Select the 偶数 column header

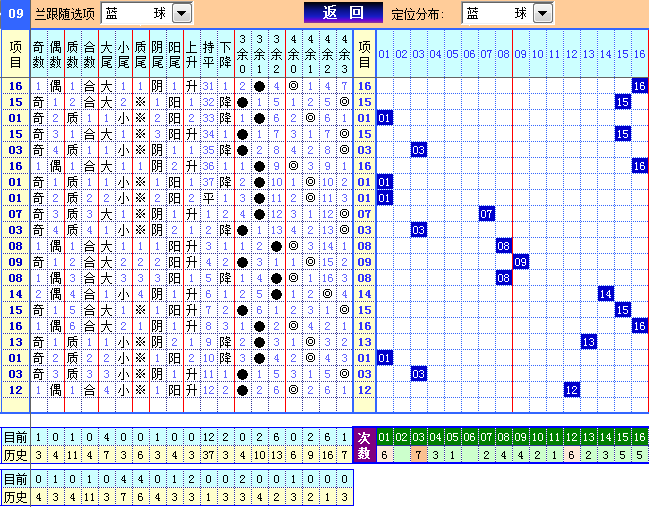point(55,54)
